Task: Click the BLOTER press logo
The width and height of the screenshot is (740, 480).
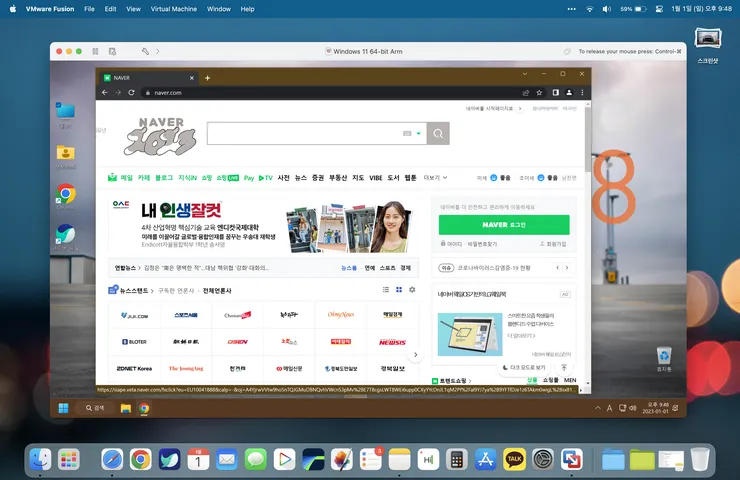Action: (x=135, y=342)
